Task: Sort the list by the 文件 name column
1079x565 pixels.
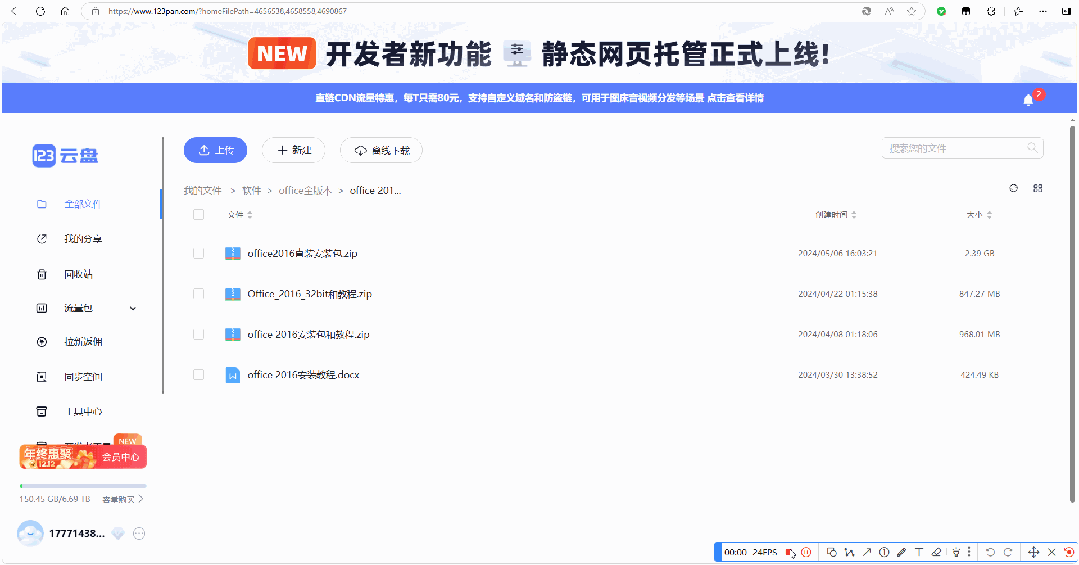Action: [x=240, y=215]
